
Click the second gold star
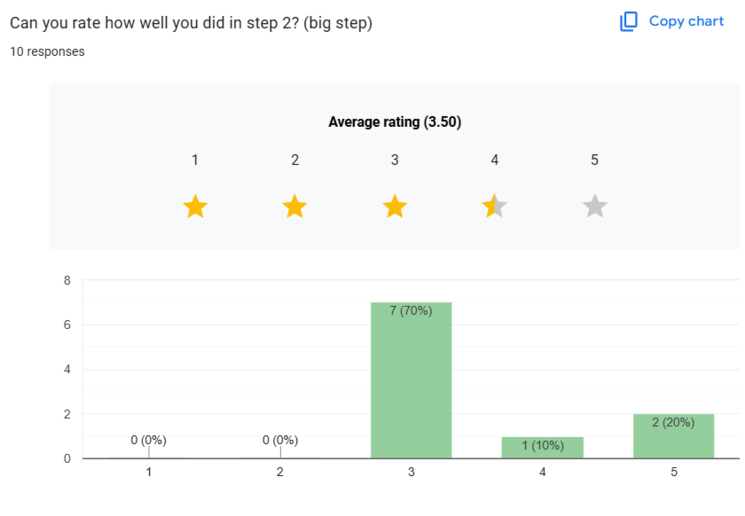(x=294, y=207)
